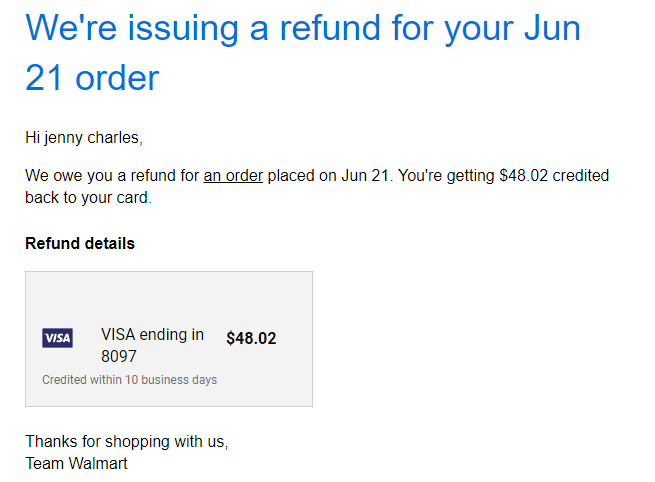
Task: Click the "21 order" headline second line
Action: pyautogui.click(x=92, y=78)
